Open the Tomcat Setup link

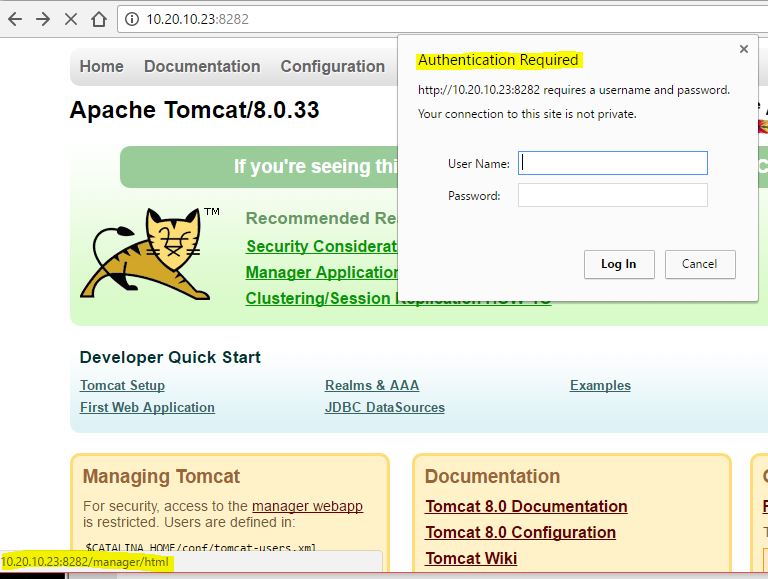click(122, 385)
